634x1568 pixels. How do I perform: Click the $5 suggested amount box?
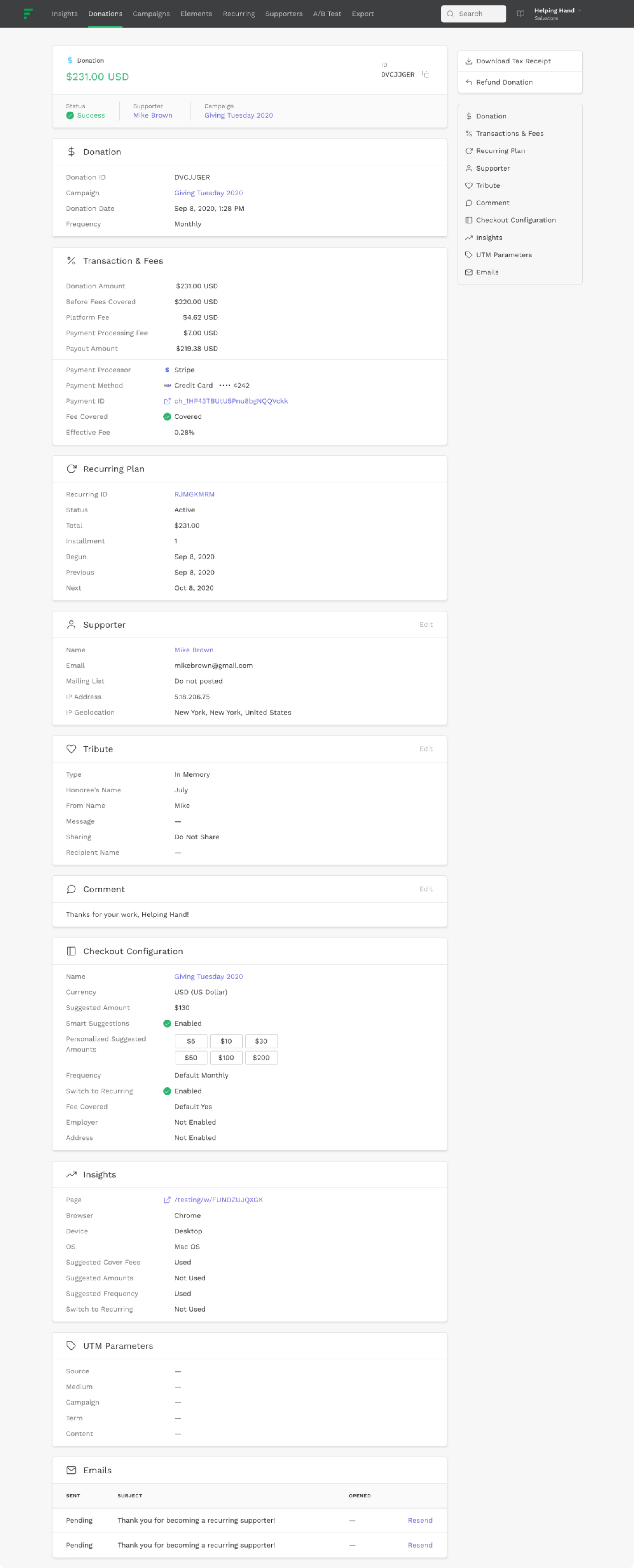[191, 1041]
